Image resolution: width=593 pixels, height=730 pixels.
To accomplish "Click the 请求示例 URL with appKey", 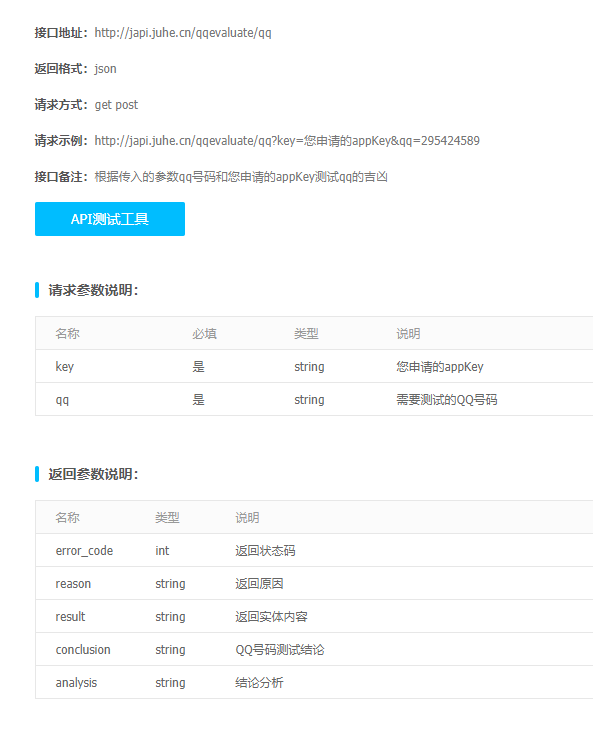I will coord(287,141).
